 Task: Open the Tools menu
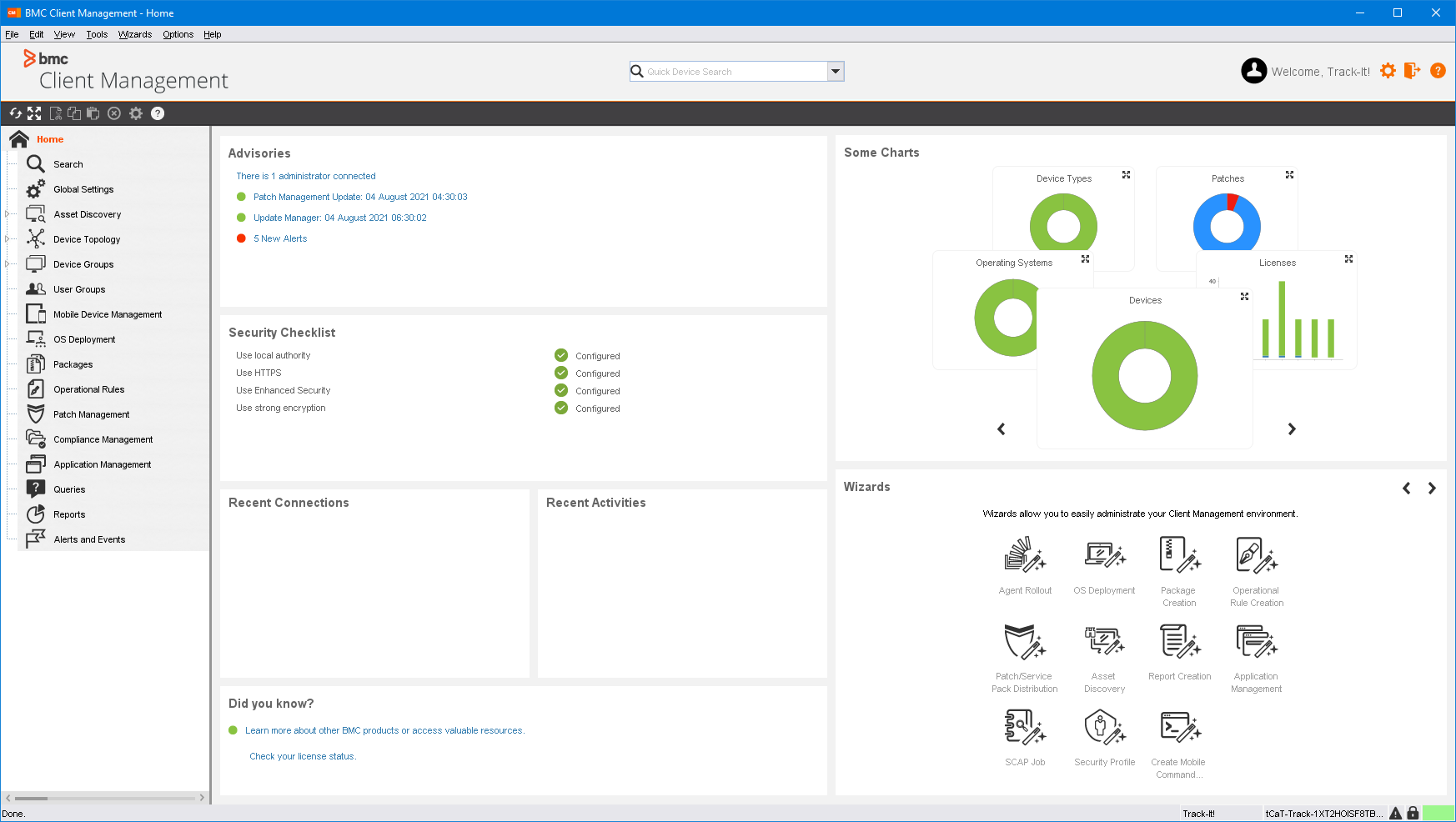point(97,34)
